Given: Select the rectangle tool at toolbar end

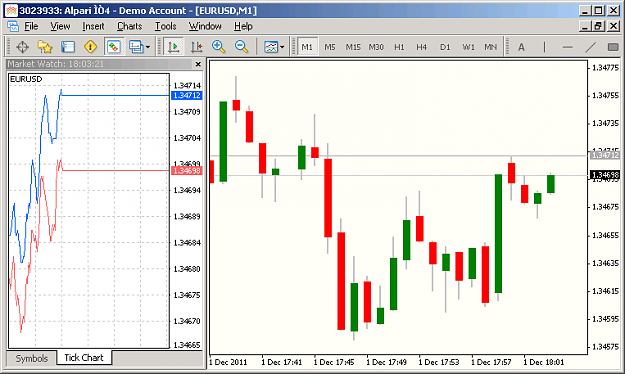Looking at the screenshot, I should 613,47.
